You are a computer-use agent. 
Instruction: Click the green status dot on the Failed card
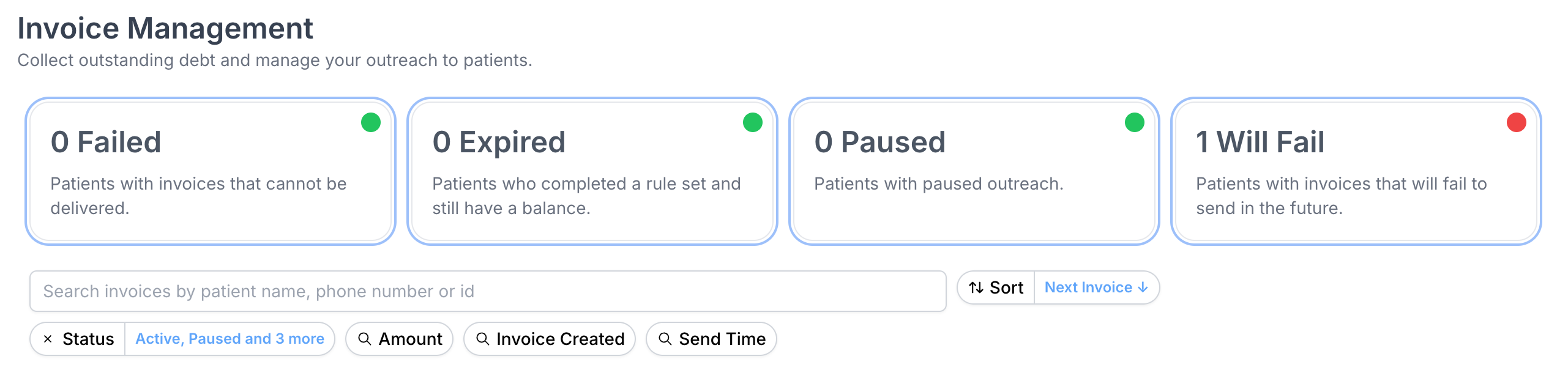coord(370,123)
